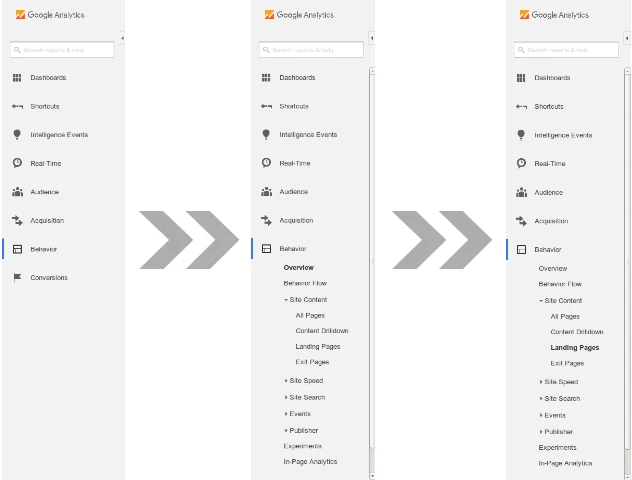Screen dimensions: 632x480
Task: Click Acquisition arrows icon in right panel
Action: (522, 221)
